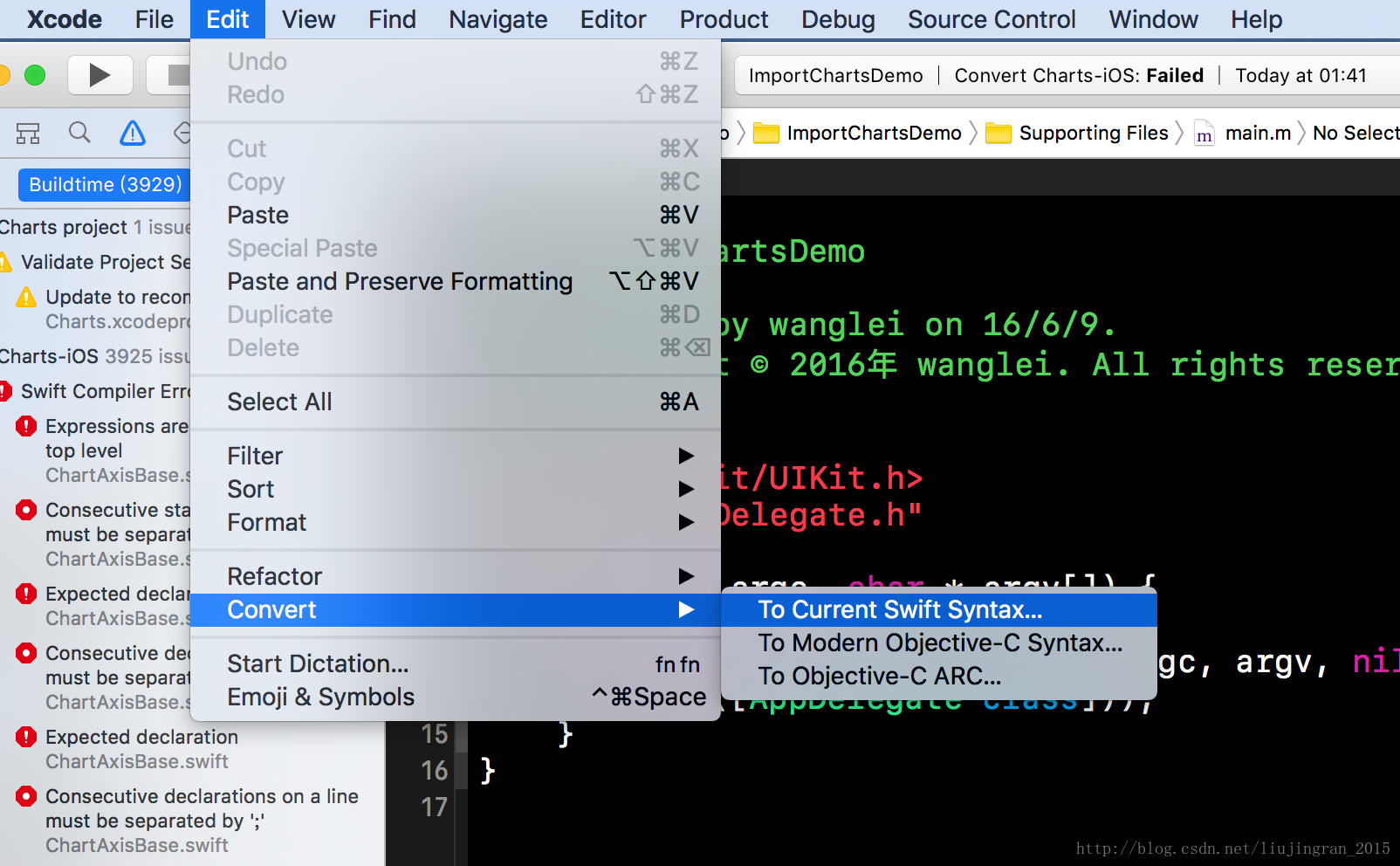Image resolution: width=1400 pixels, height=866 pixels.
Task: Expand the Filter submenu
Action: (x=456, y=456)
